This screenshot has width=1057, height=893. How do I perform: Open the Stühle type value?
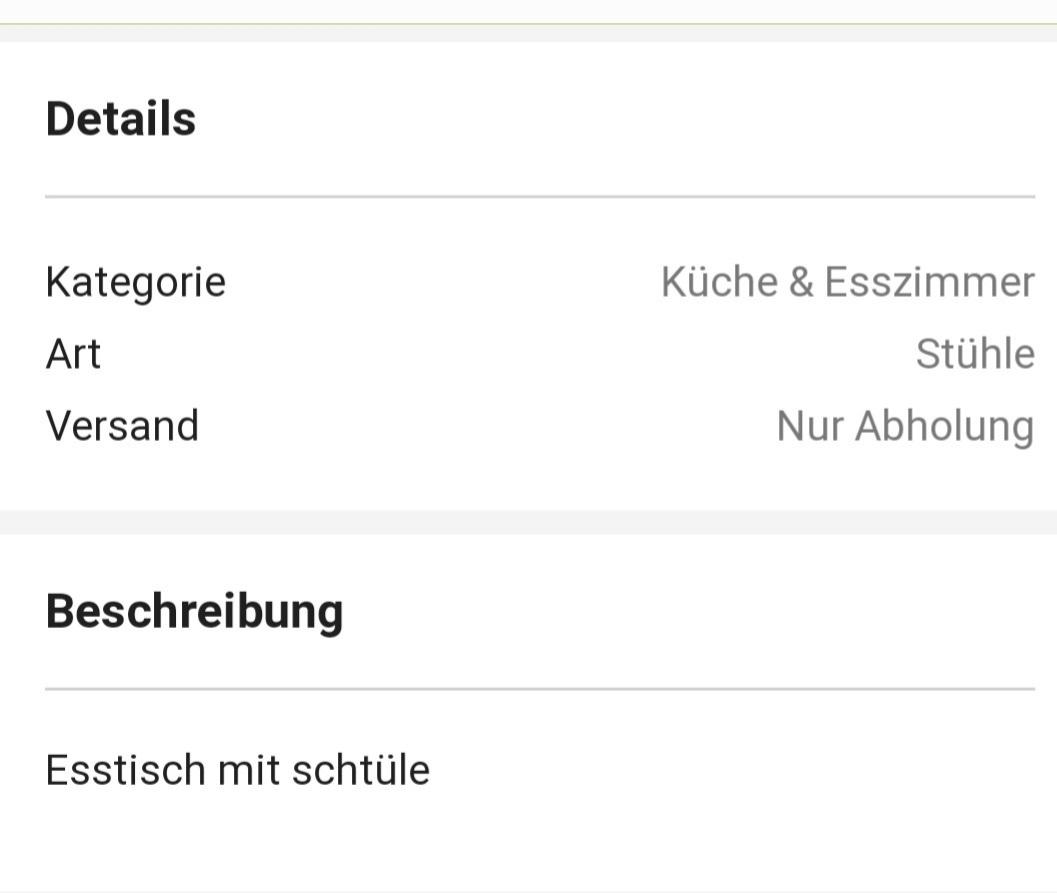coord(975,354)
